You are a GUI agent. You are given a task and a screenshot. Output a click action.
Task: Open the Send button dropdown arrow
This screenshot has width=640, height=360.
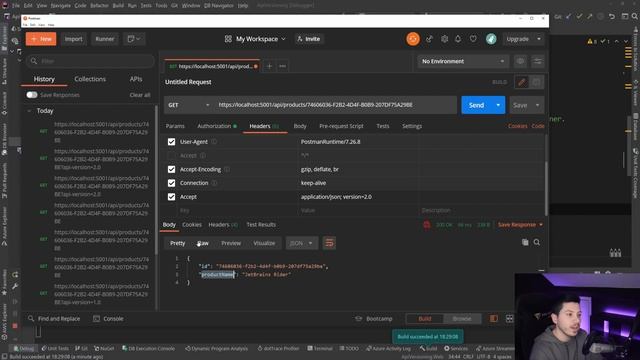click(498, 105)
